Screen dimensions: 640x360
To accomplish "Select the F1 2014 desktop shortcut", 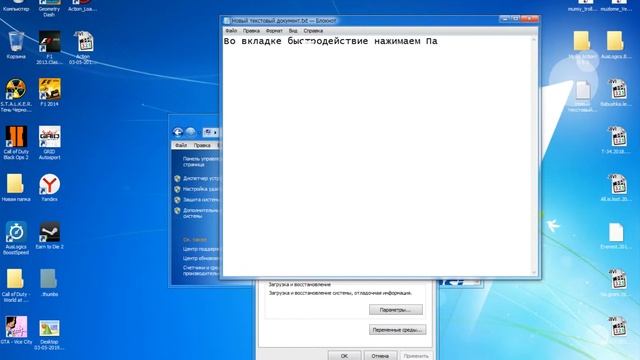I will 49,92.
